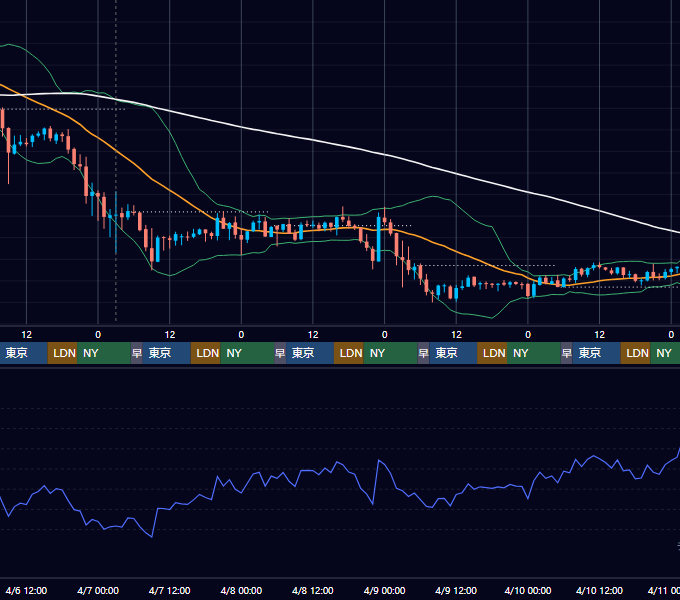This screenshot has height=600, width=680.
Task: Click the LDN session block for April 9
Action: tap(492, 353)
